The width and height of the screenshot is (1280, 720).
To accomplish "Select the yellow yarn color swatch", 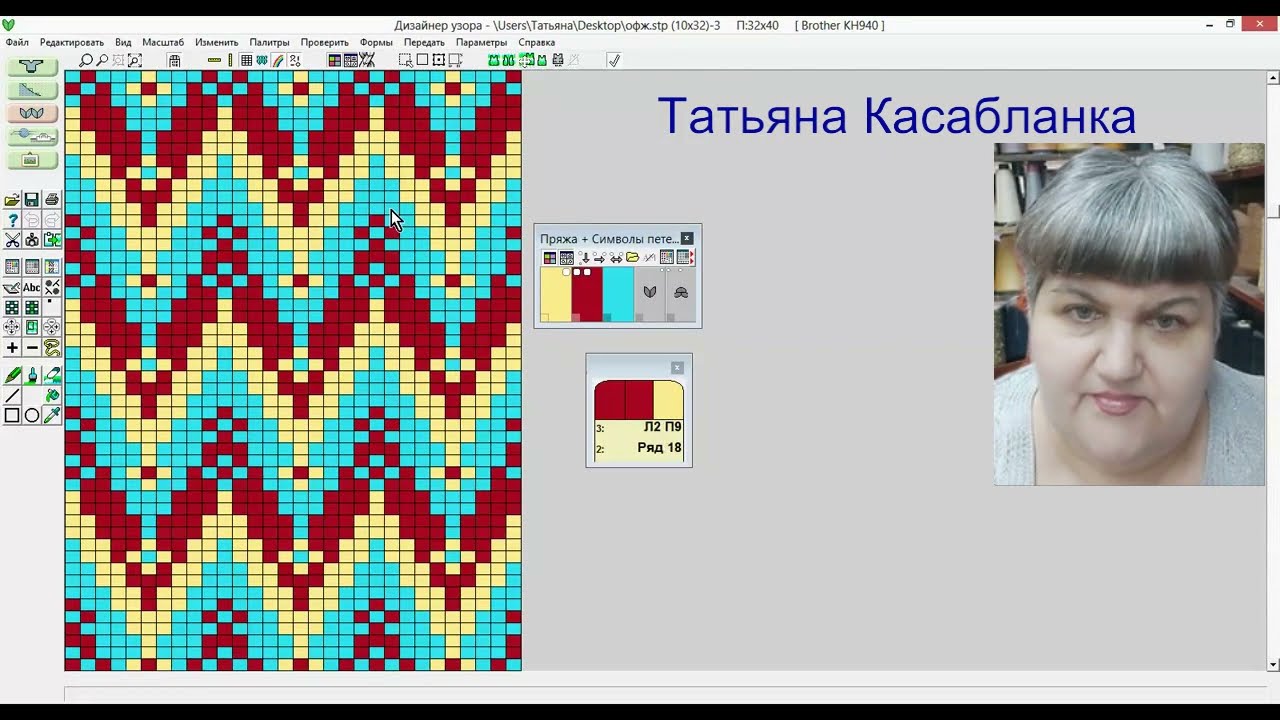I will click(556, 294).
